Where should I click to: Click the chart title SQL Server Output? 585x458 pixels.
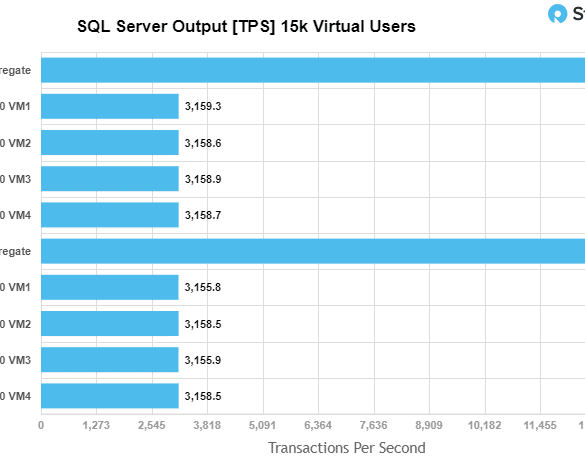[x=246, y=26]
